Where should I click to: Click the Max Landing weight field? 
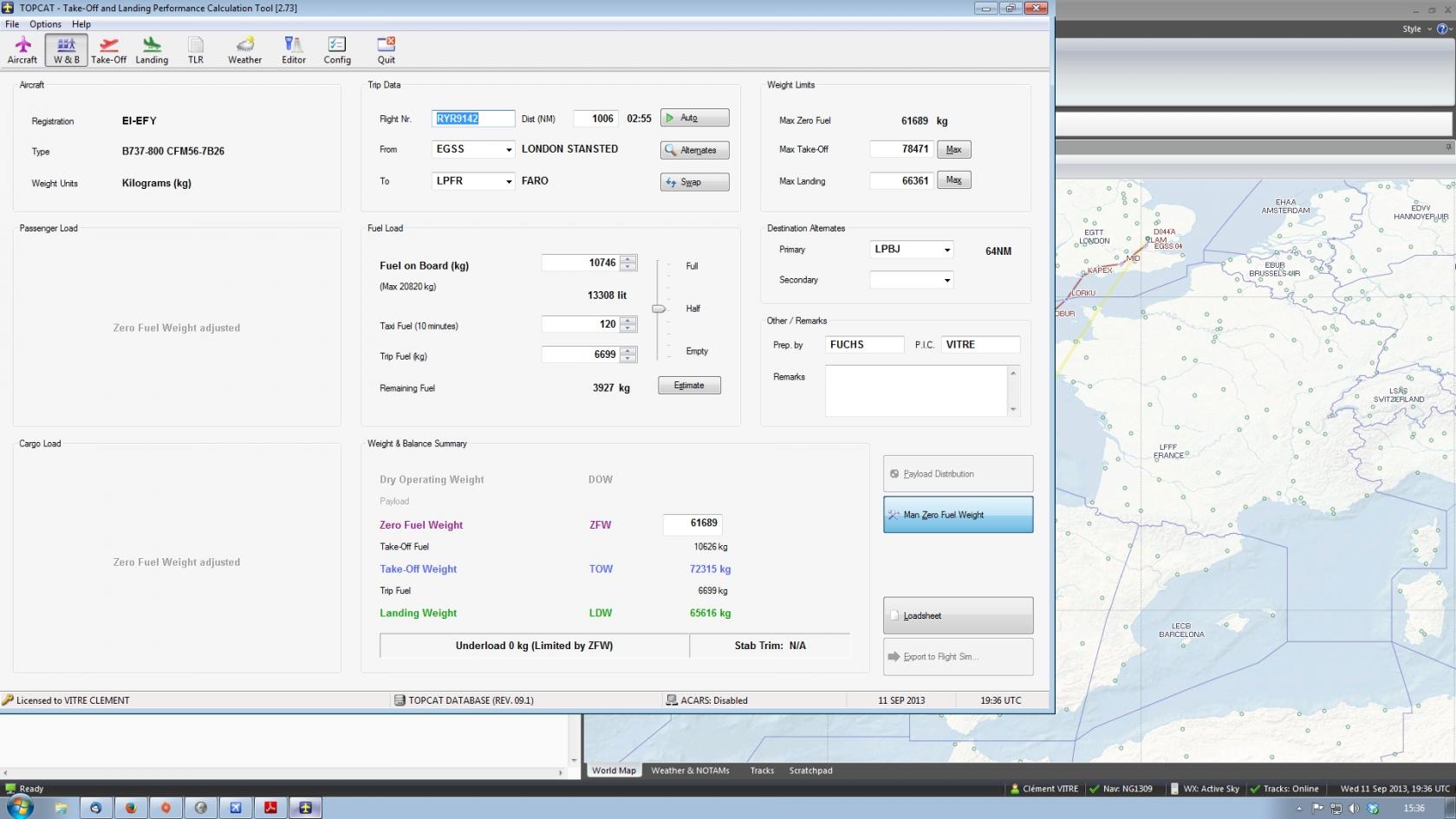[901, 180]
